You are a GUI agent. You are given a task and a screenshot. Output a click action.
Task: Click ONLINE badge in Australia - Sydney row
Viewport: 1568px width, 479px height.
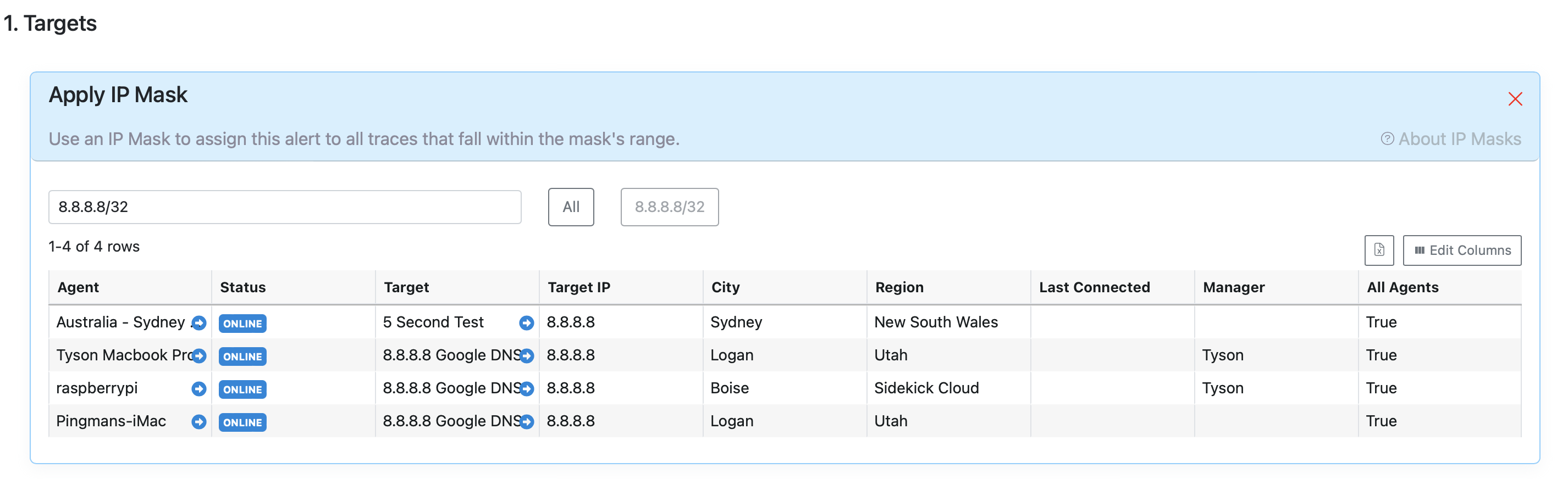pyautogui.click(x=242, y=324)
